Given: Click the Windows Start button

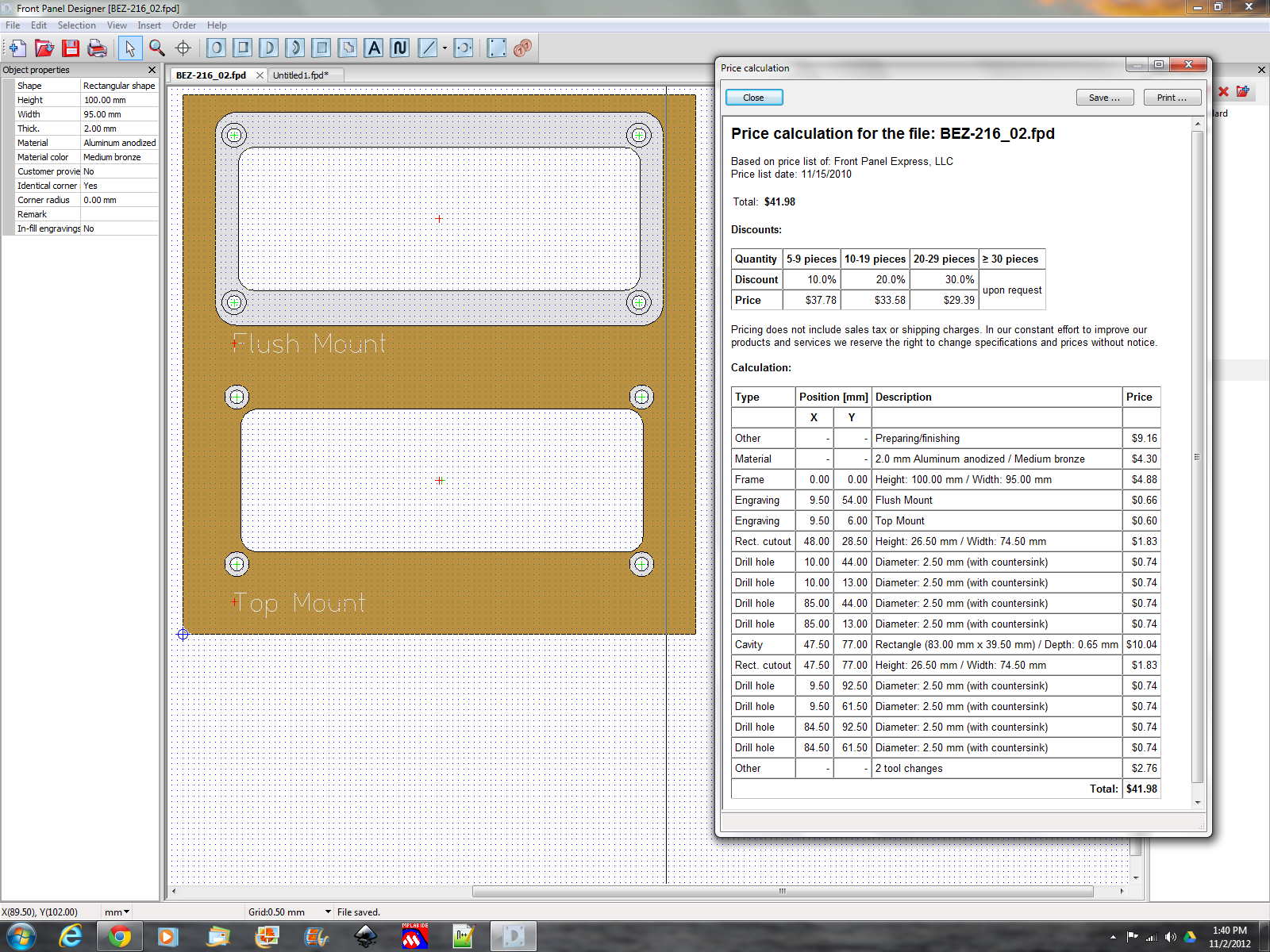Looking at the screenshot, I should click(21, 937).
